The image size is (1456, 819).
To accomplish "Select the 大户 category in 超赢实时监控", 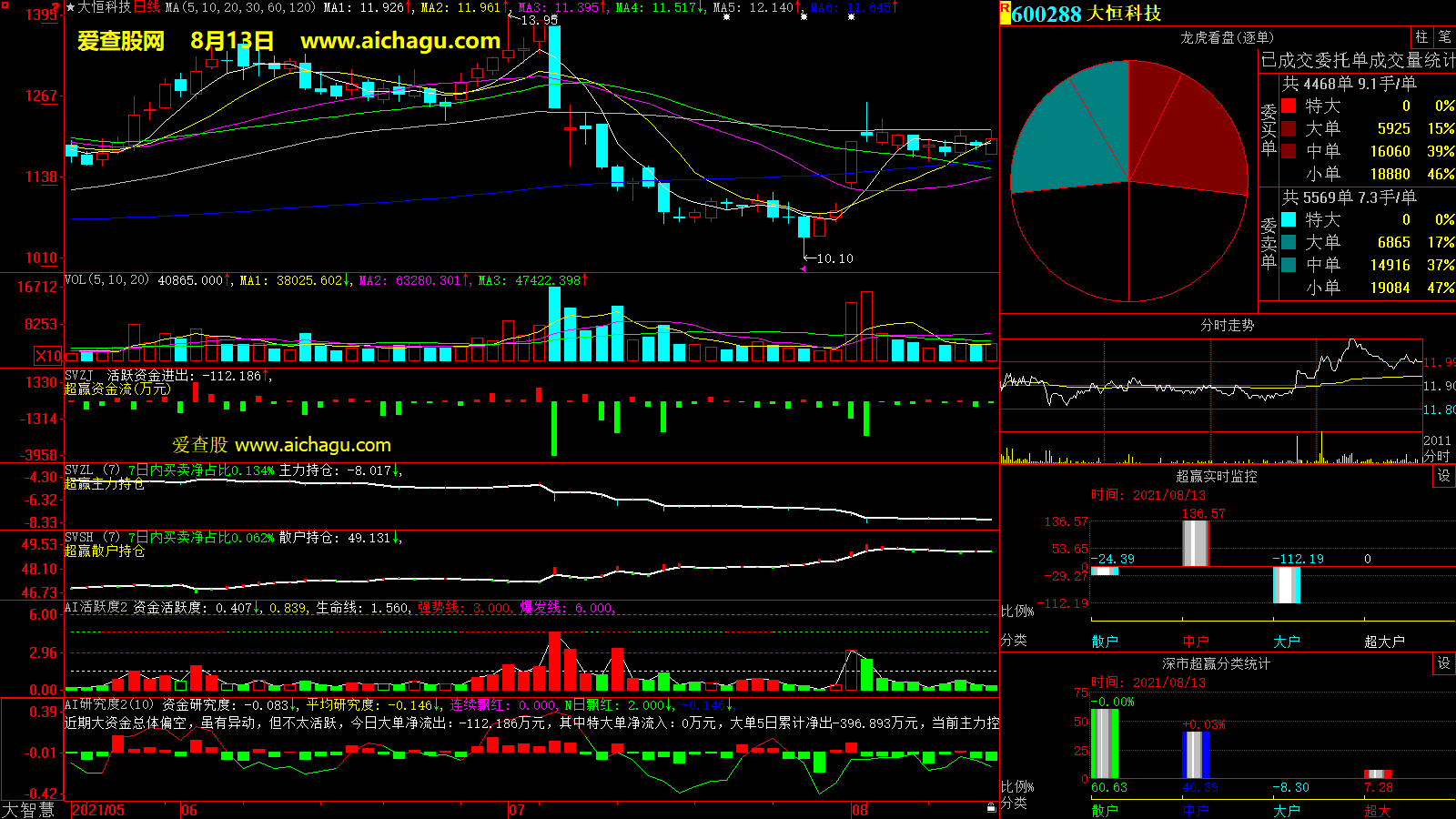I will 1287,642.
